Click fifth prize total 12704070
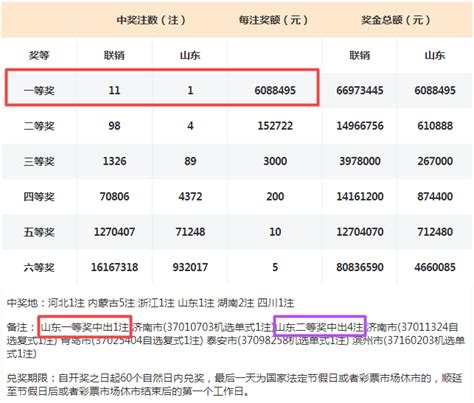Image resolution: width=474 pixels, height=403 pixels. [360, 232]
